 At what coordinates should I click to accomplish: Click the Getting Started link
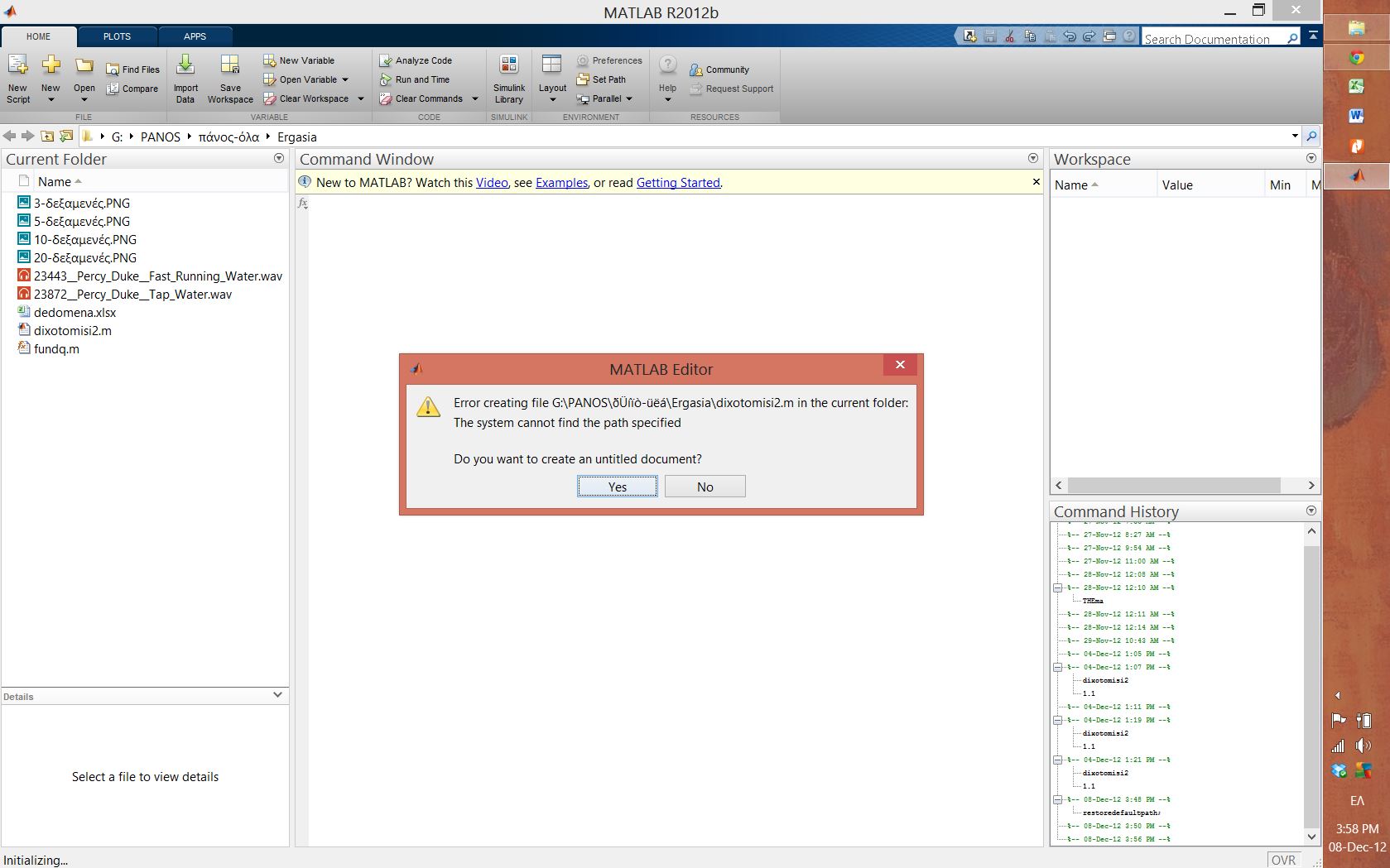tap(678, 183)
